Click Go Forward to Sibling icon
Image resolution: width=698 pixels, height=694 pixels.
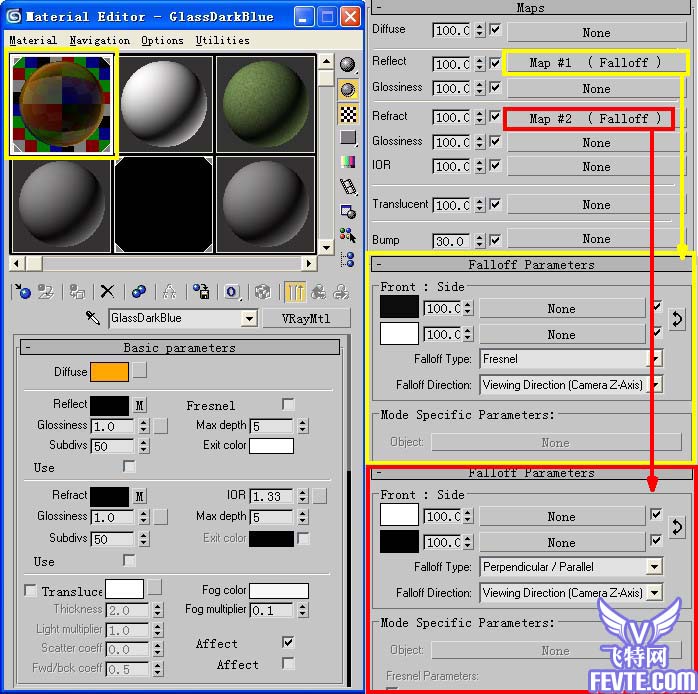click(x=341, y=292)
